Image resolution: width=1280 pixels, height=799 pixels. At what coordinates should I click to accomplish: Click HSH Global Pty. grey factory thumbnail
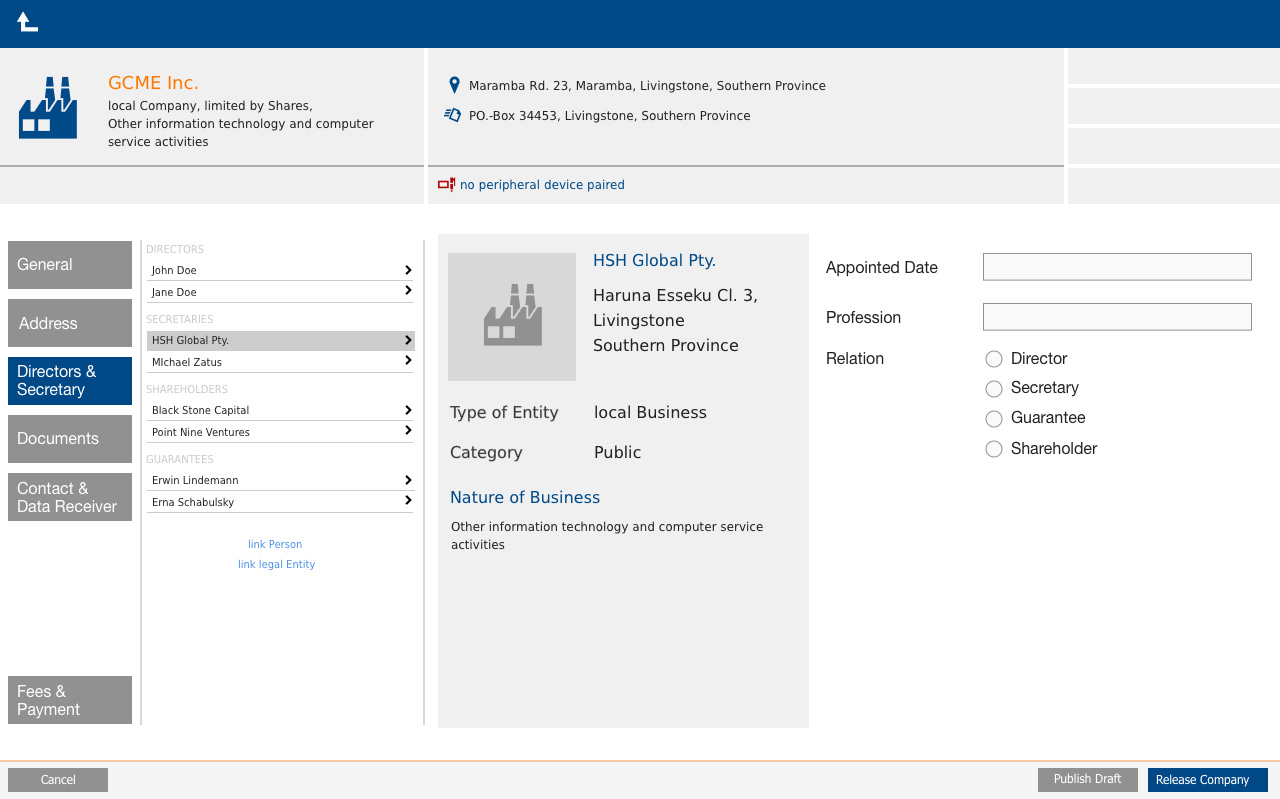(512, 317)
